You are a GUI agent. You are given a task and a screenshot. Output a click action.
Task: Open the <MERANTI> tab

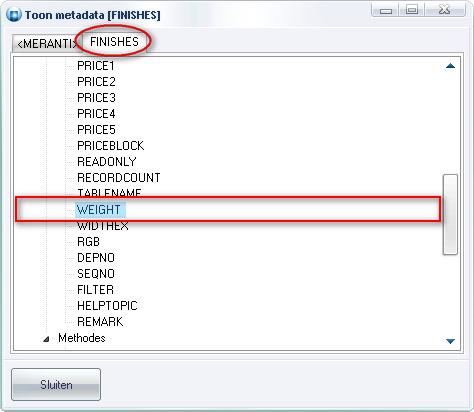pyautogui.click(x=46, y=44)
